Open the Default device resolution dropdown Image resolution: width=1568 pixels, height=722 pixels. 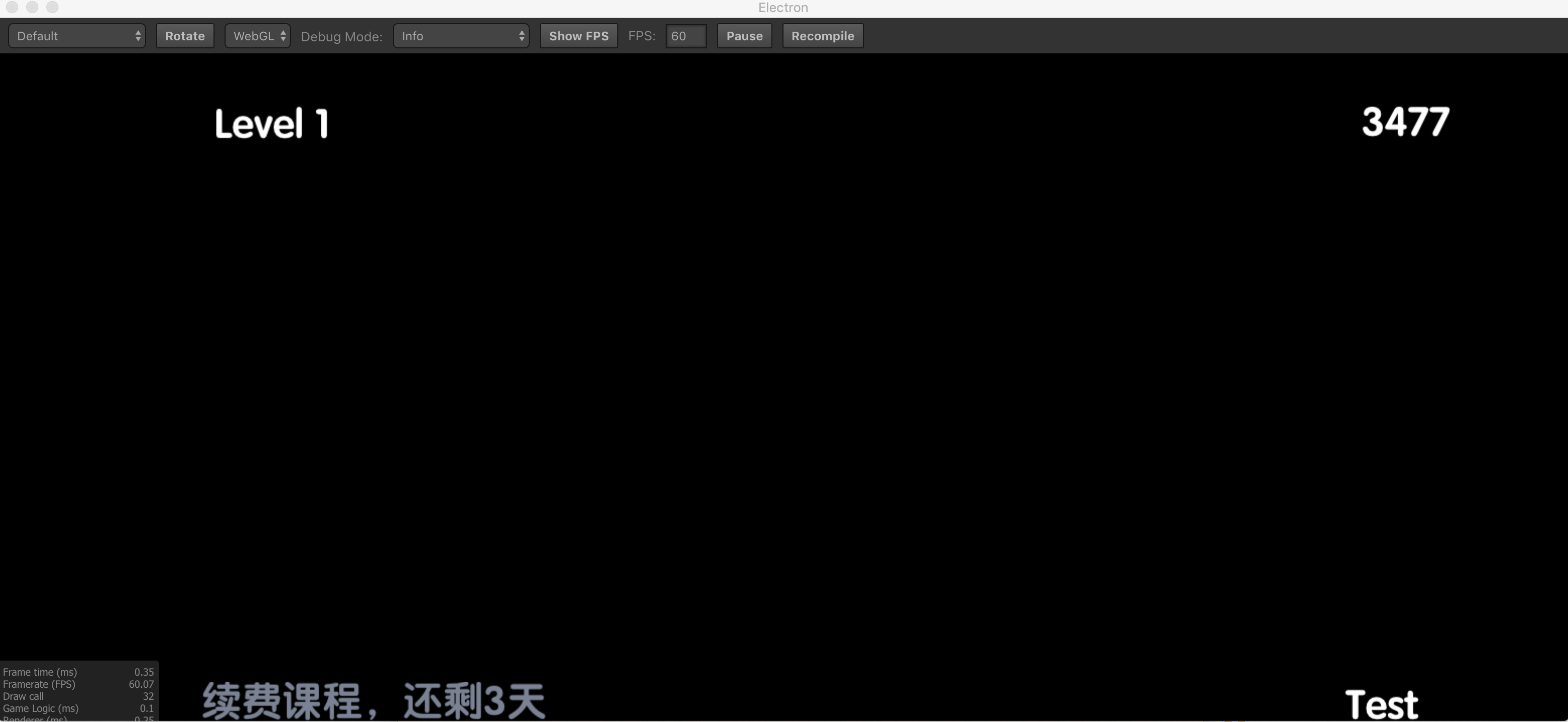click(x=77, y=36)
